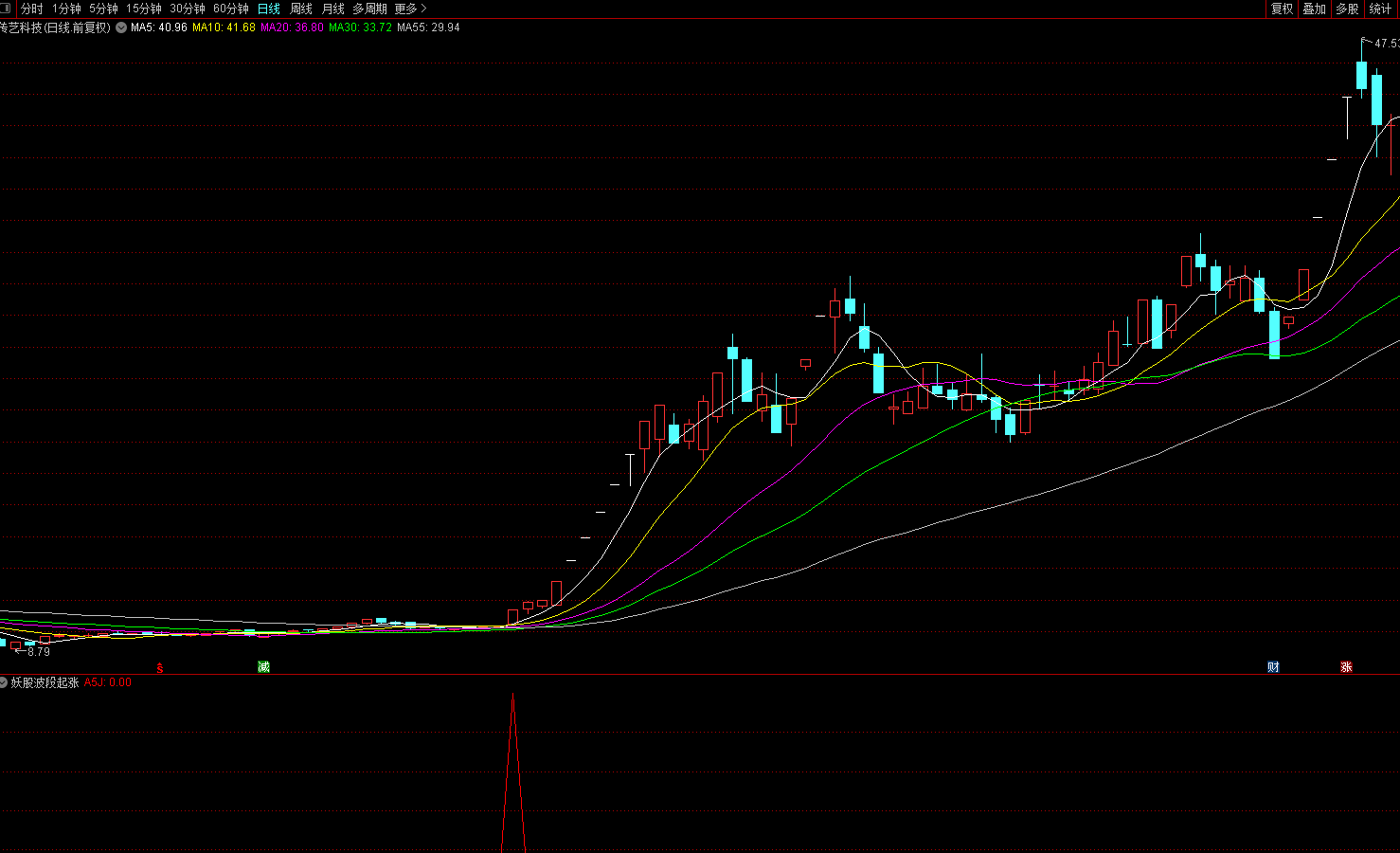Image resolution: width=1400 pixels, height=853 pixels.
Task: Expand the 妖股波段起涨 indicator dropdown
Action: coord(4,682)
